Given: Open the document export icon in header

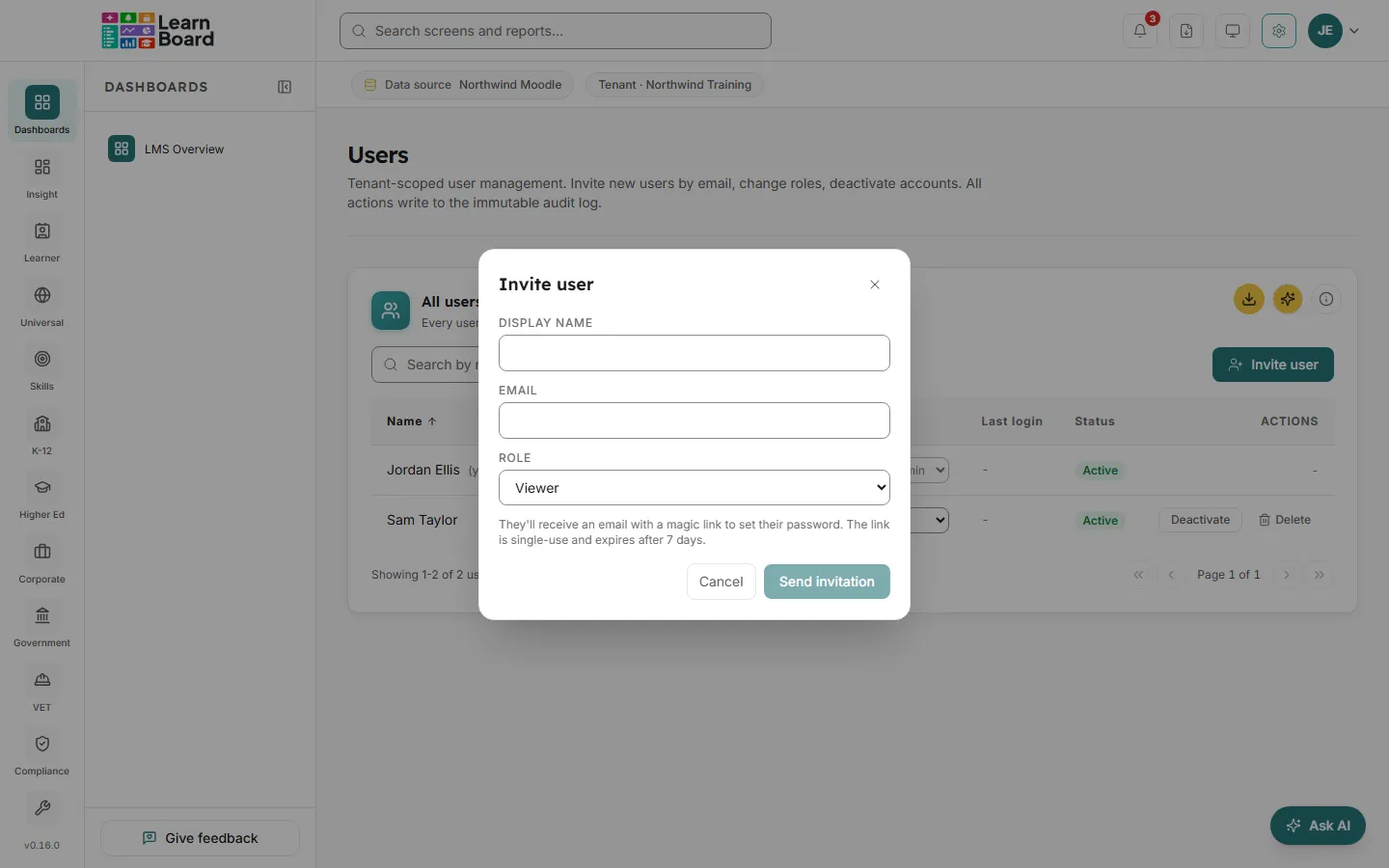Looking at the screenshot, I should click(x=1186, y=31).
